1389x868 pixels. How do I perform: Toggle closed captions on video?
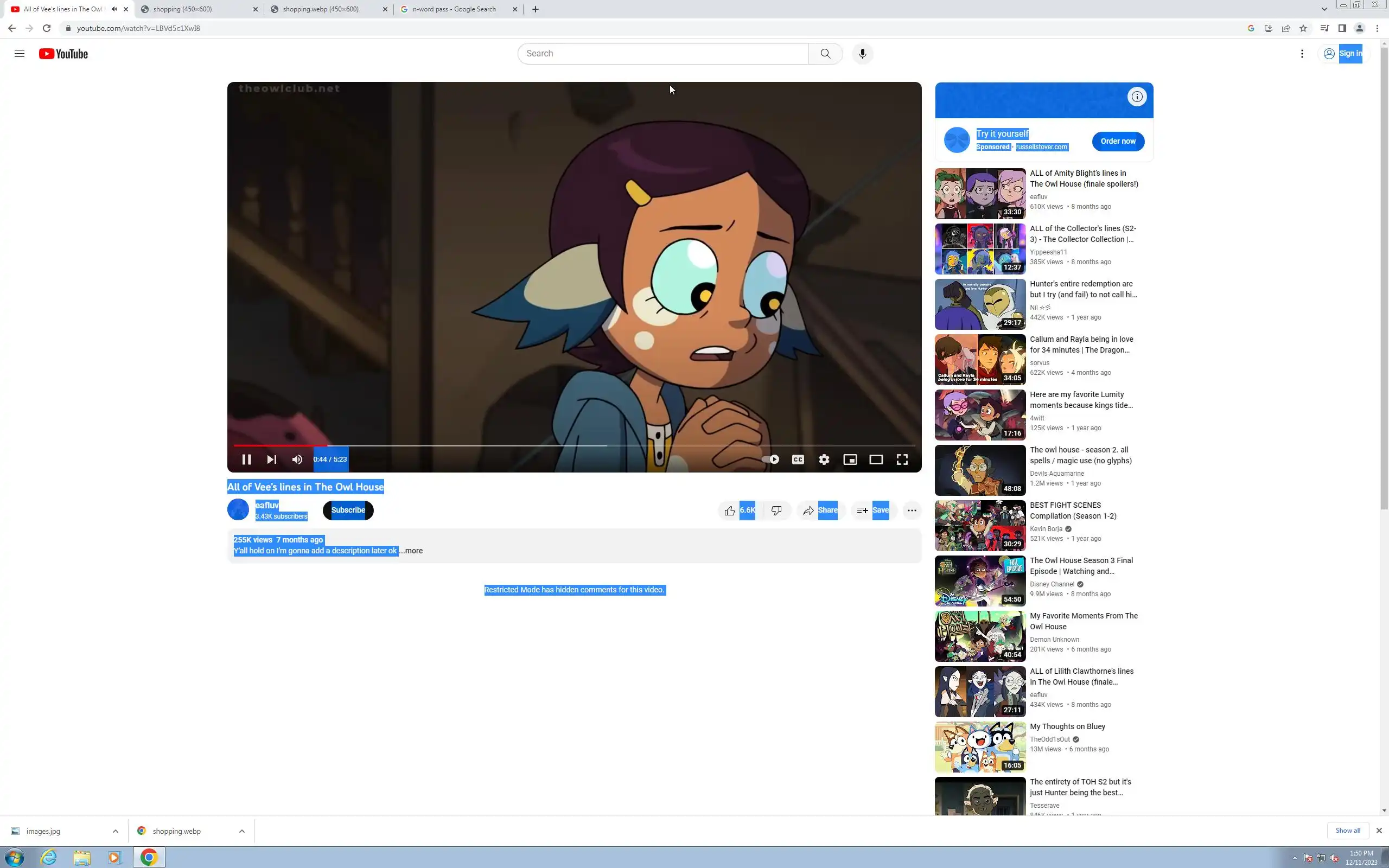click(x=798, y=459)
